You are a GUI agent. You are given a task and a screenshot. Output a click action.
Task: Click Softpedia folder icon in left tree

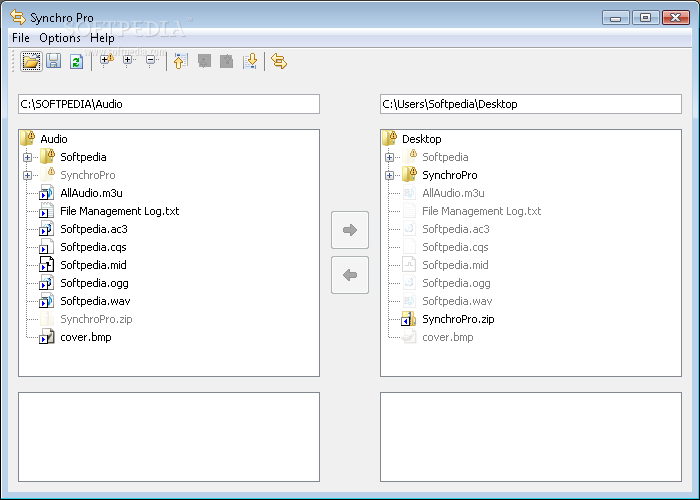pos(47,156)
